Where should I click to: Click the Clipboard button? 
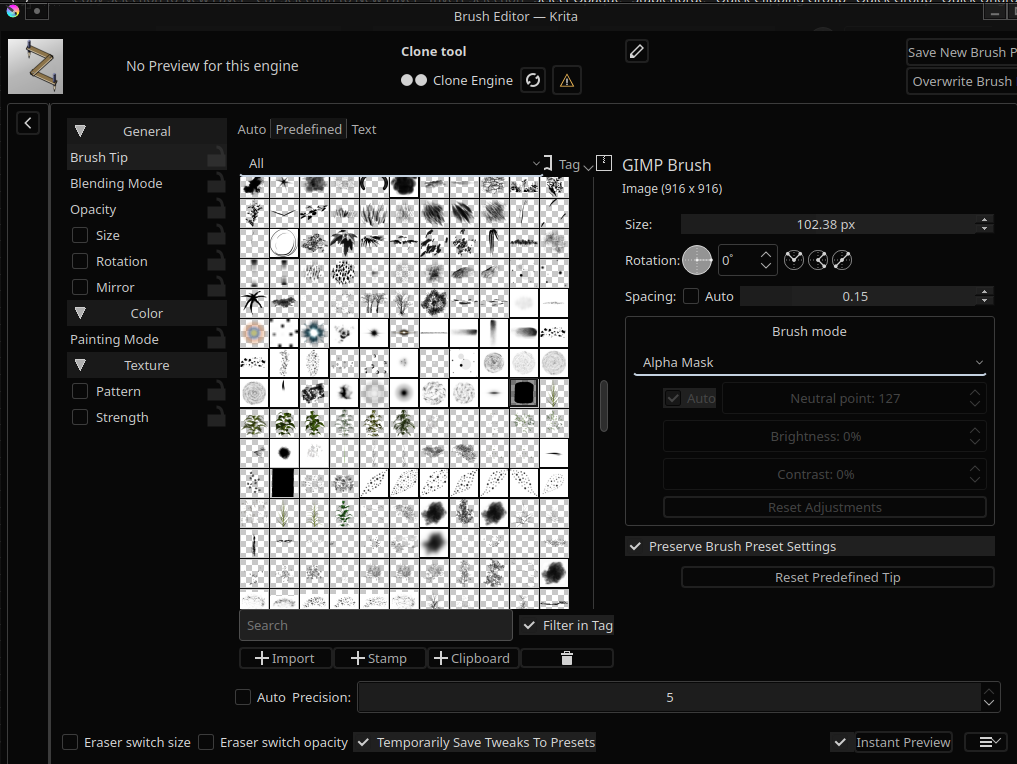pos(473,658)
